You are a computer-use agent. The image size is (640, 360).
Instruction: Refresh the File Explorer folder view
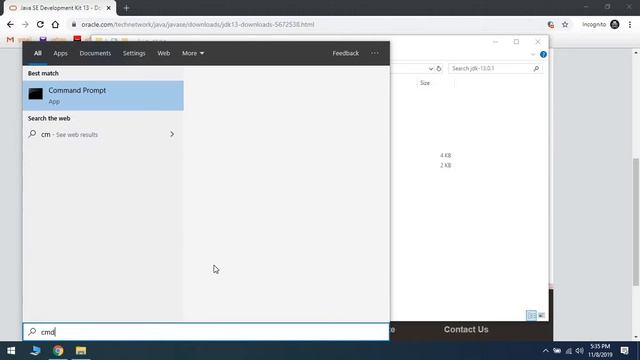(x=439, y=69)
